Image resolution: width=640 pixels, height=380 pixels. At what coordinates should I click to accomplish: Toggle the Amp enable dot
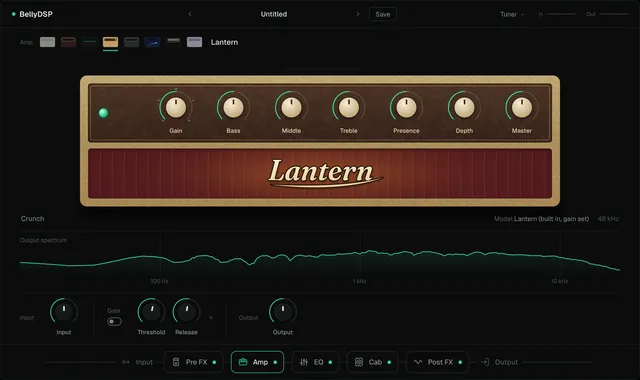click(x=275, y=362)
